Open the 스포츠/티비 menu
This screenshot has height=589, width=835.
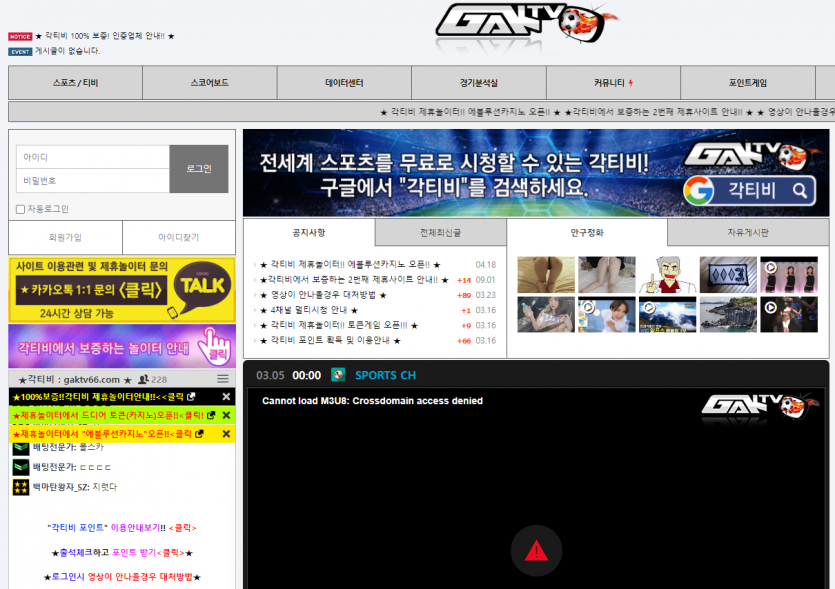(x=76, y=83)
